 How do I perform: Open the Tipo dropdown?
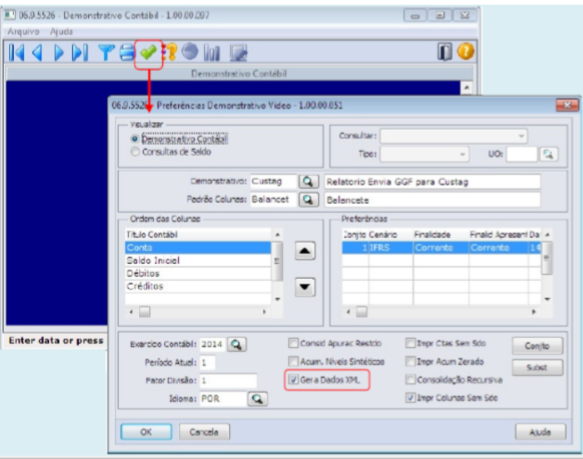point(424,154)
